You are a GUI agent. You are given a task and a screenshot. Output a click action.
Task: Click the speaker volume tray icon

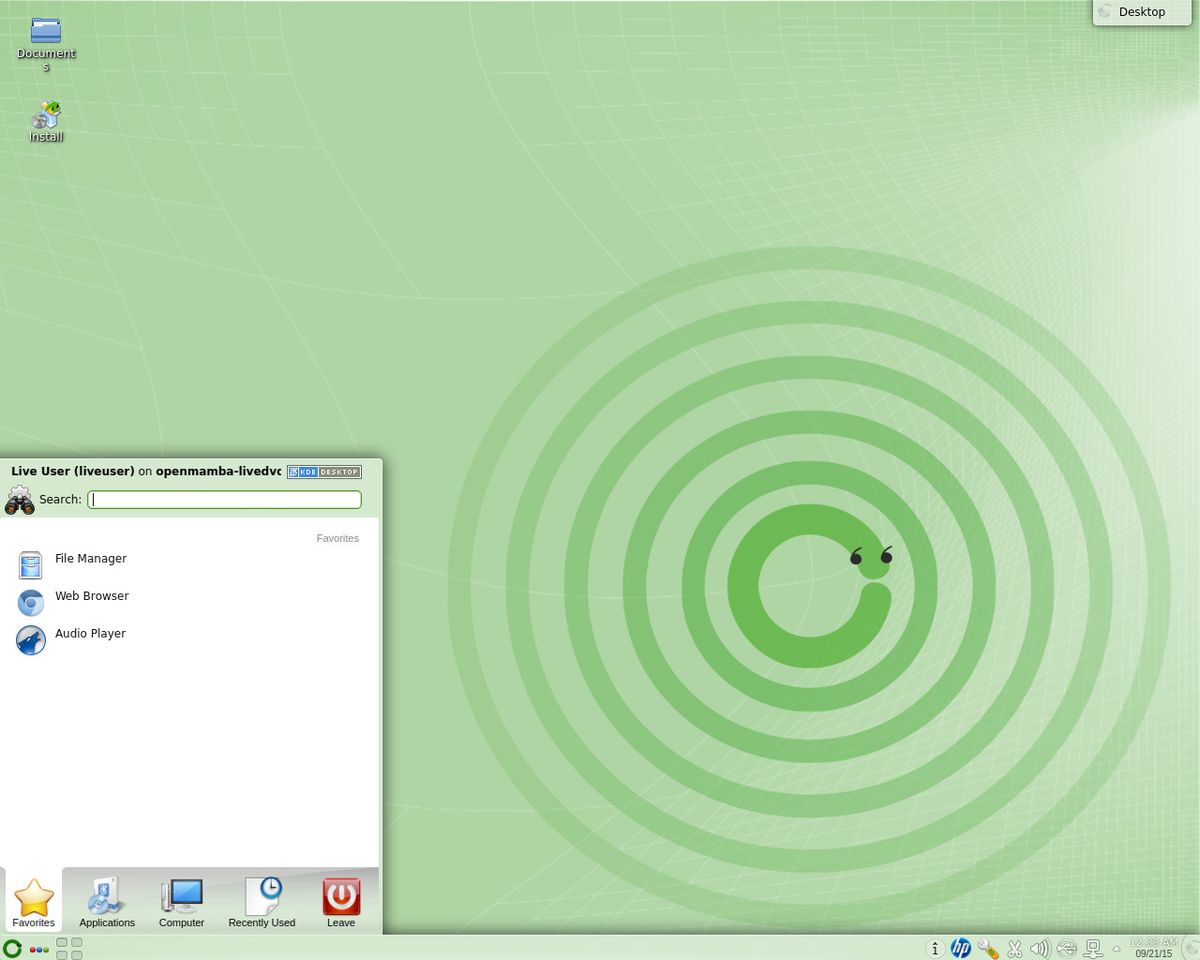(1040, 947)
